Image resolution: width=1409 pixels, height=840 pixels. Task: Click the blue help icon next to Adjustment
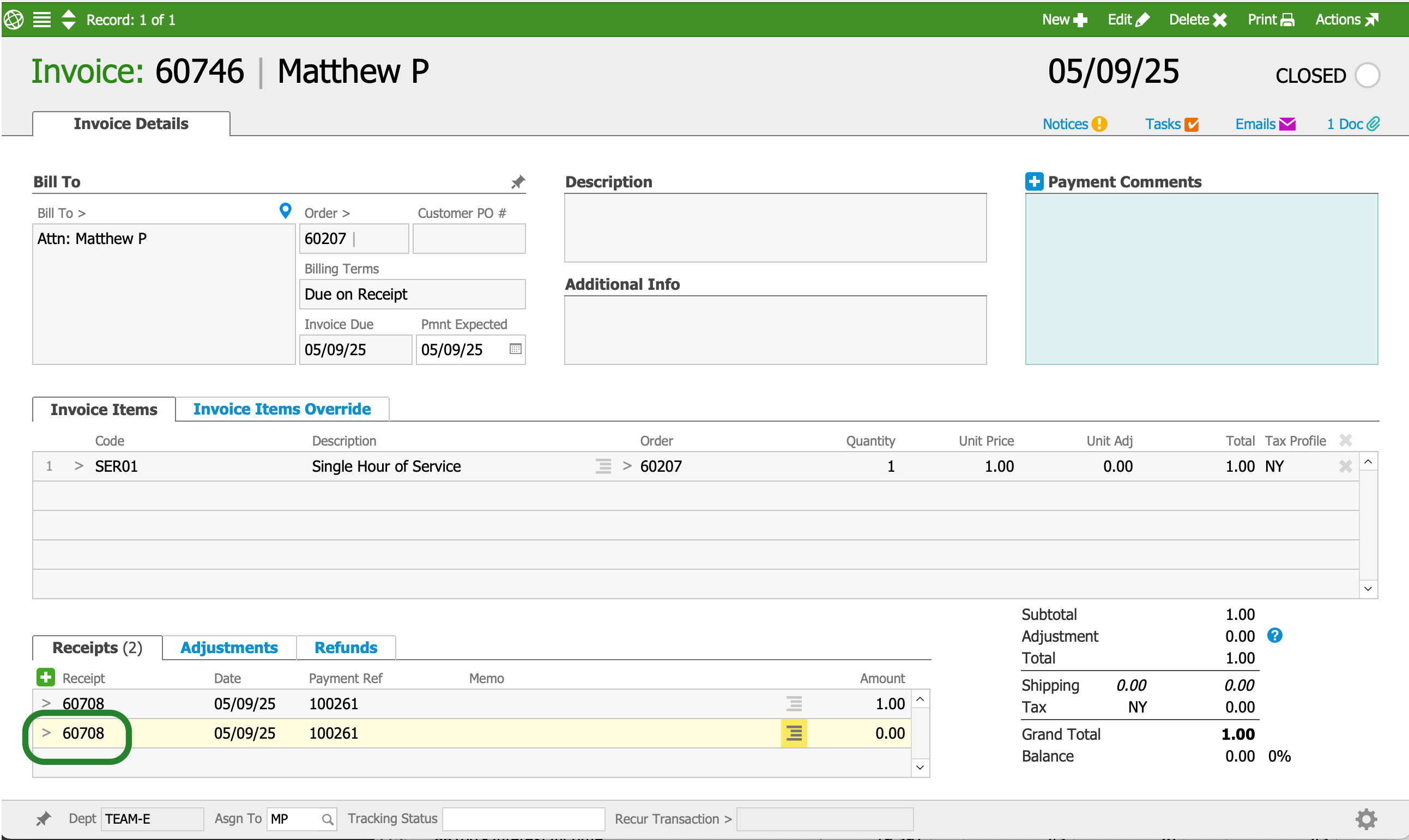pyautogui.click(x=1274, y=636)
